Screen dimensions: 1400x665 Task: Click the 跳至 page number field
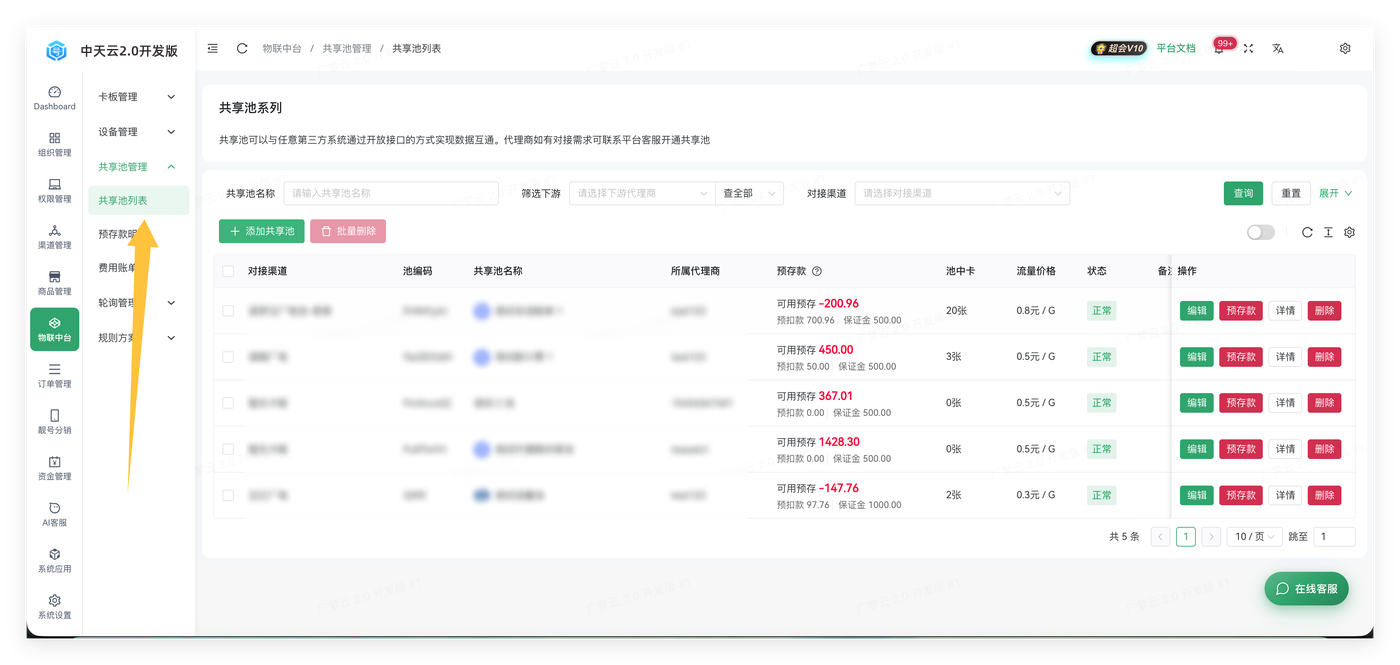tap(1335, 537)
